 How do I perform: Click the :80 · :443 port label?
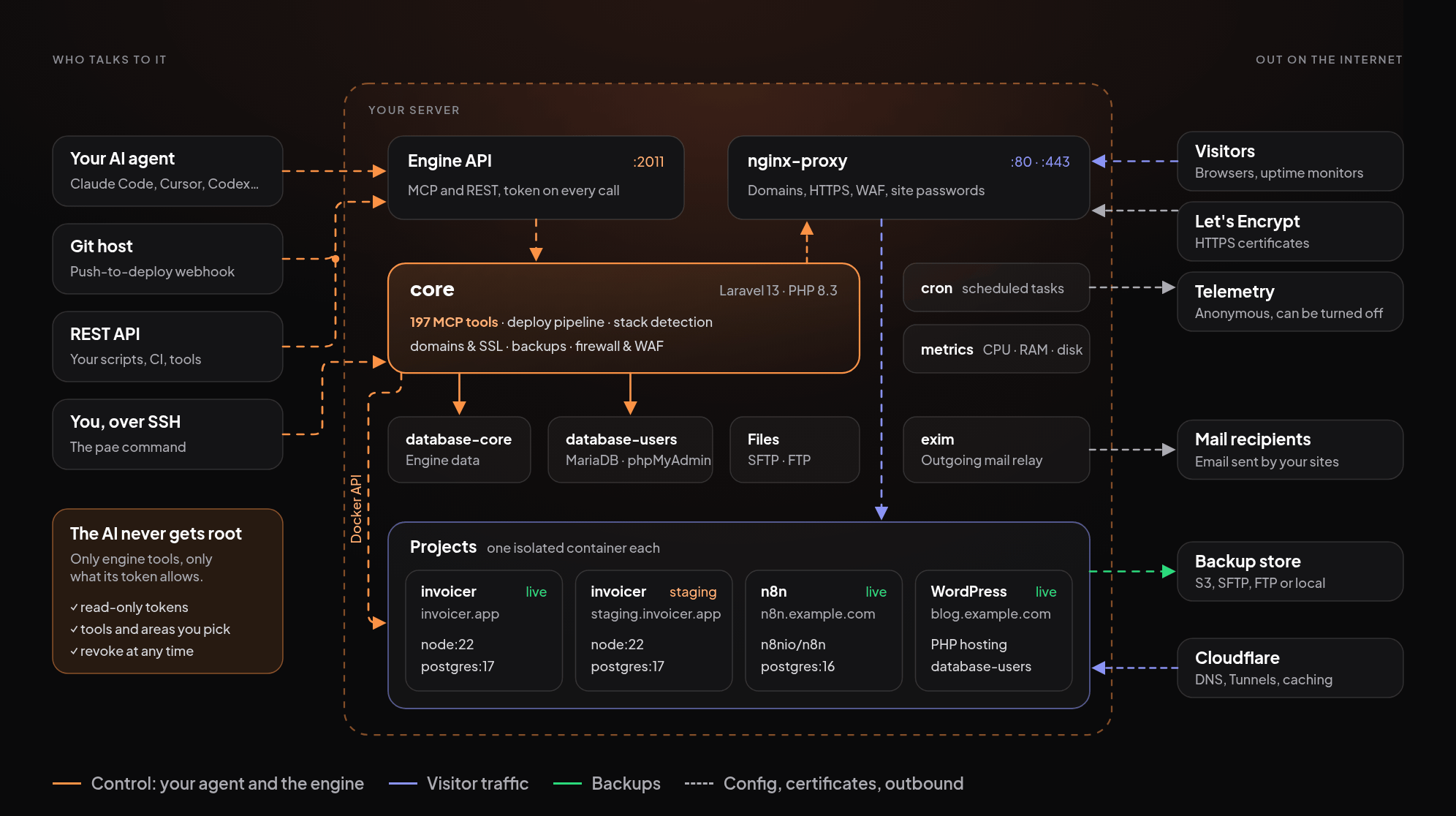(x=1040, y=162)
